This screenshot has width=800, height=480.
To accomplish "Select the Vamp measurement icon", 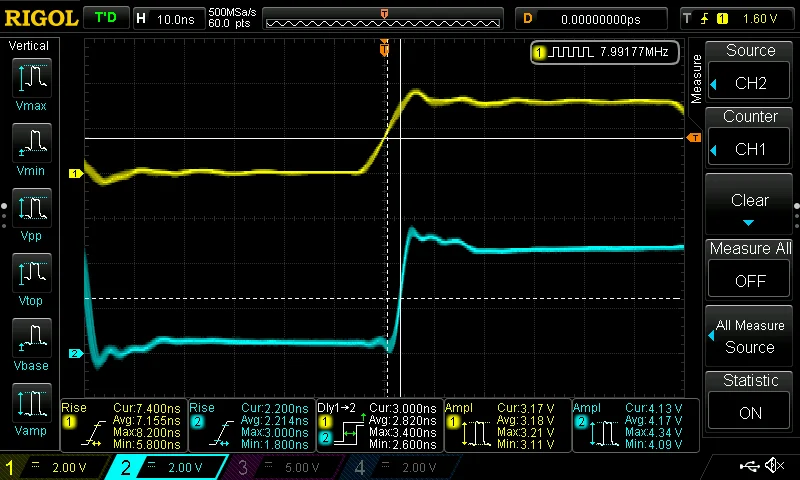I will (31, 403).
